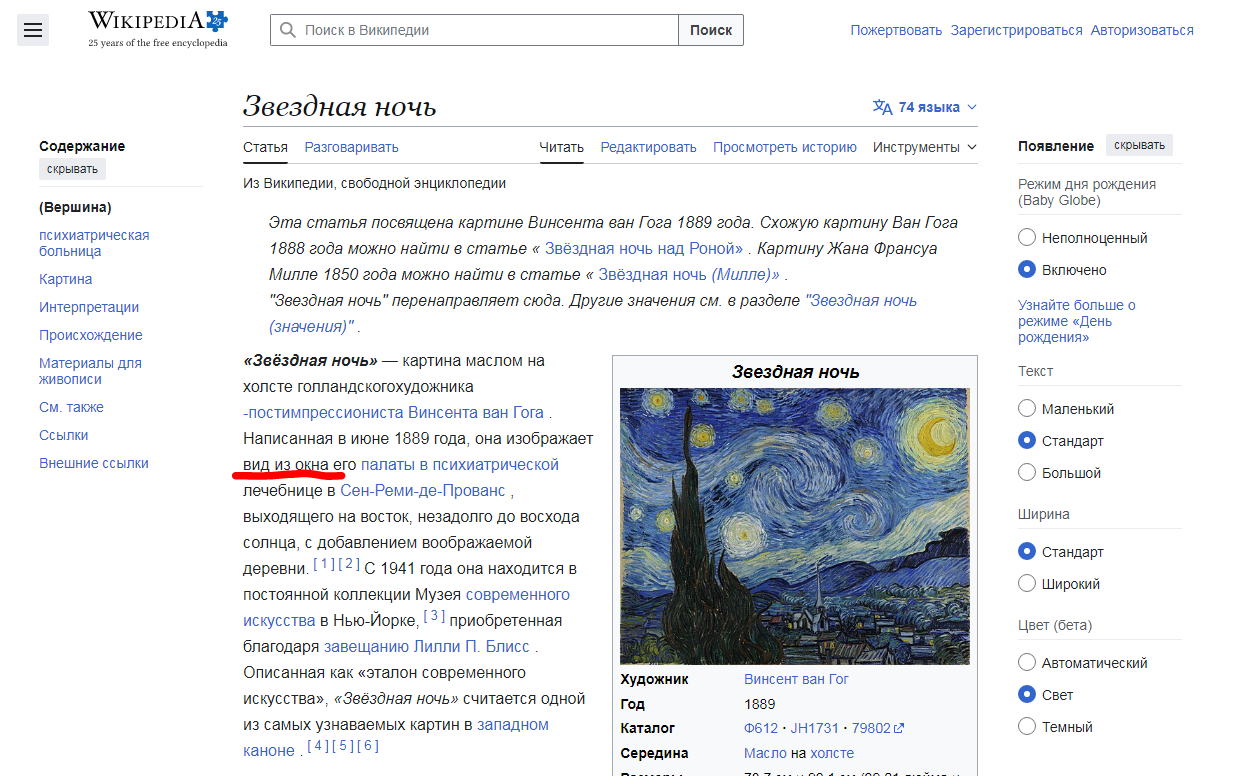This screenshot has height=776, width=1236.
Task: Go to Происхождение contents section
Action: pyautogui.click(x=91, y=335)
